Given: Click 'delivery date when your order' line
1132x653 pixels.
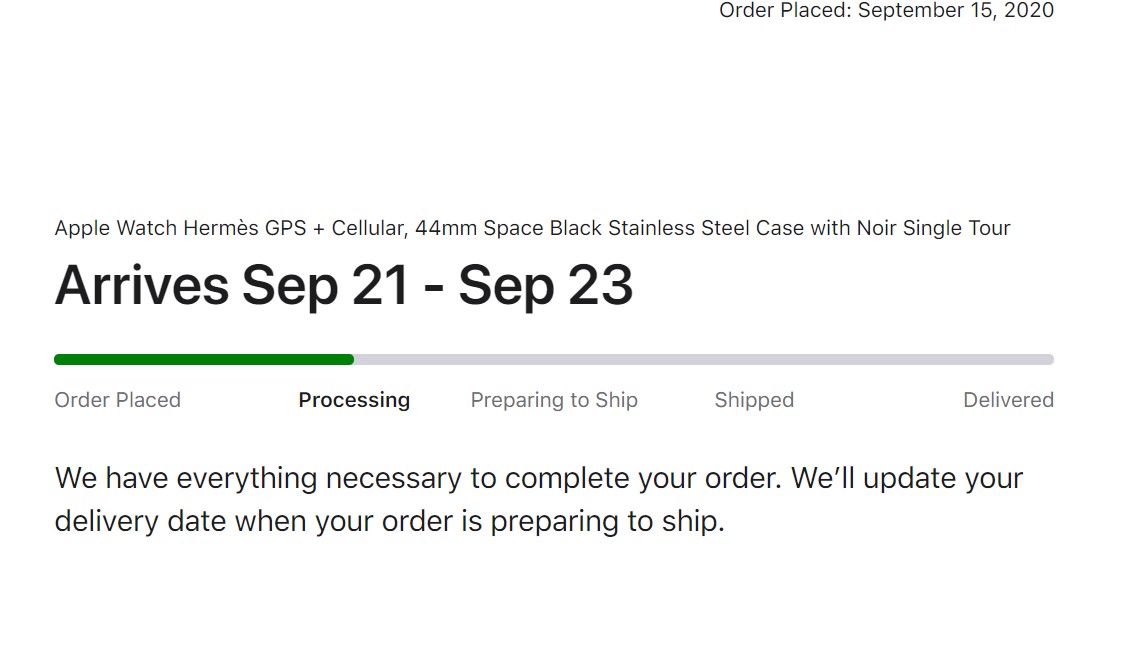Looking at the screenshot, I should point(389,522).
